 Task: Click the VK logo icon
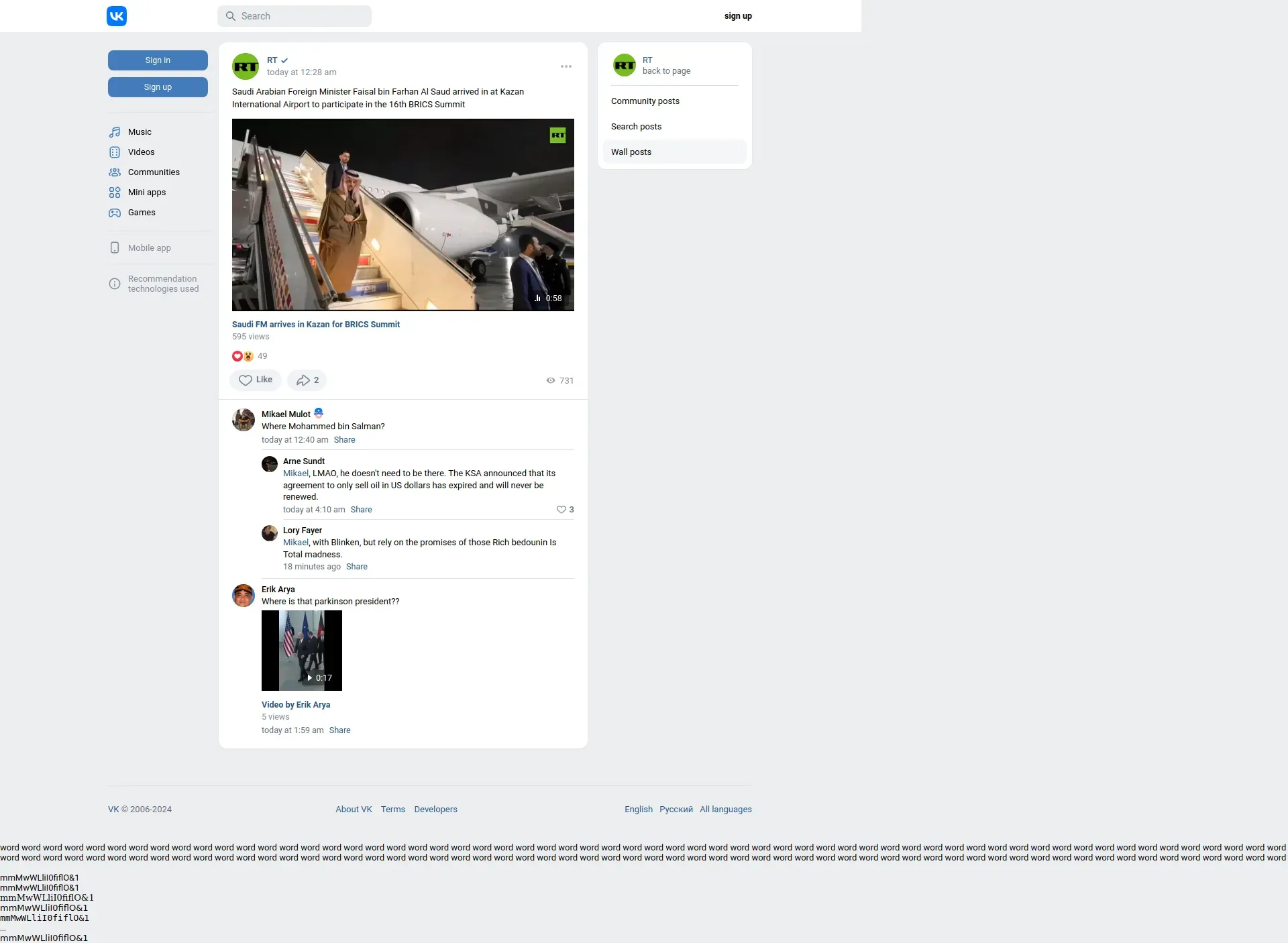[117, 16]
